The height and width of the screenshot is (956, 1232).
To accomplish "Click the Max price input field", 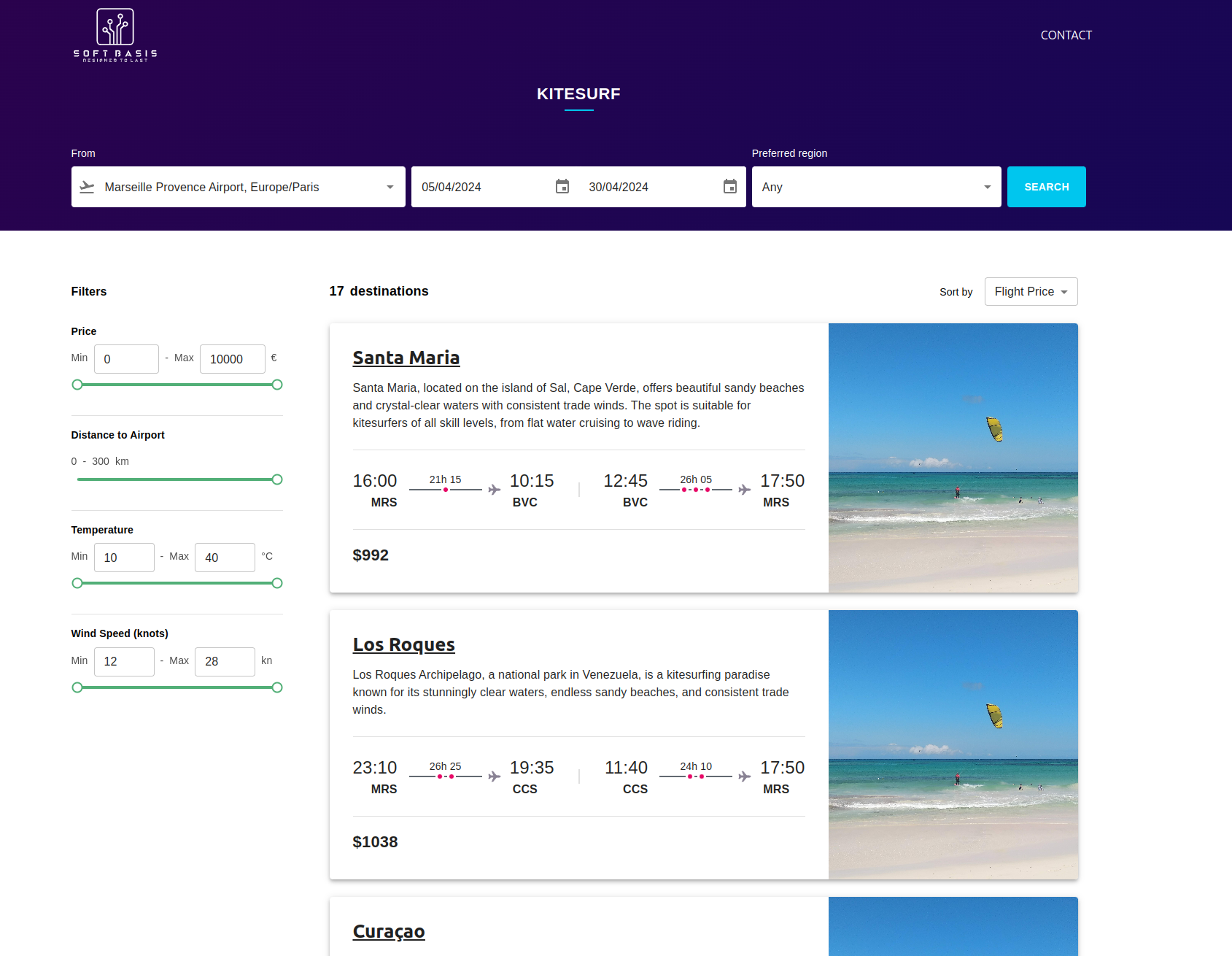I will pos(232,359).
